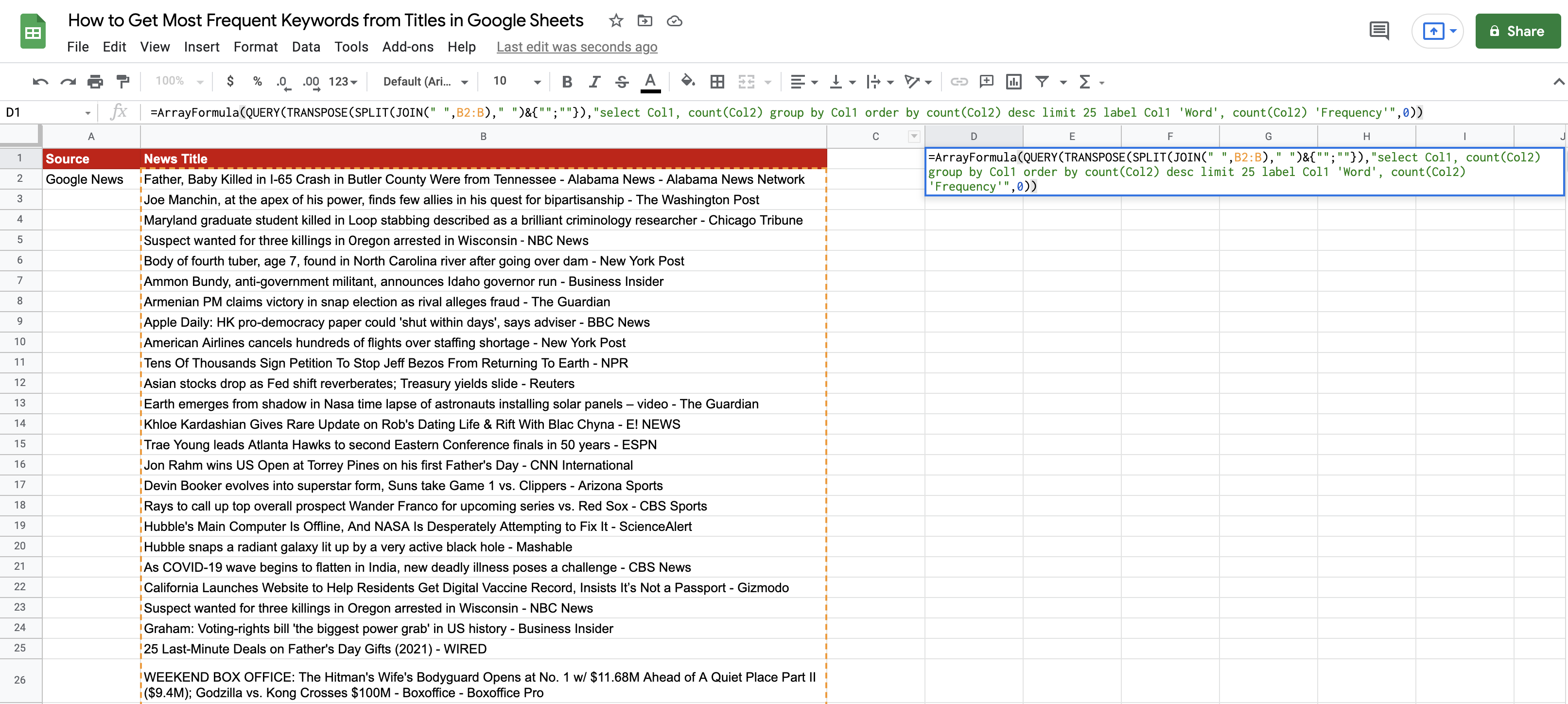
Task: Star this spreadsheet document
Action: (616, 21)
